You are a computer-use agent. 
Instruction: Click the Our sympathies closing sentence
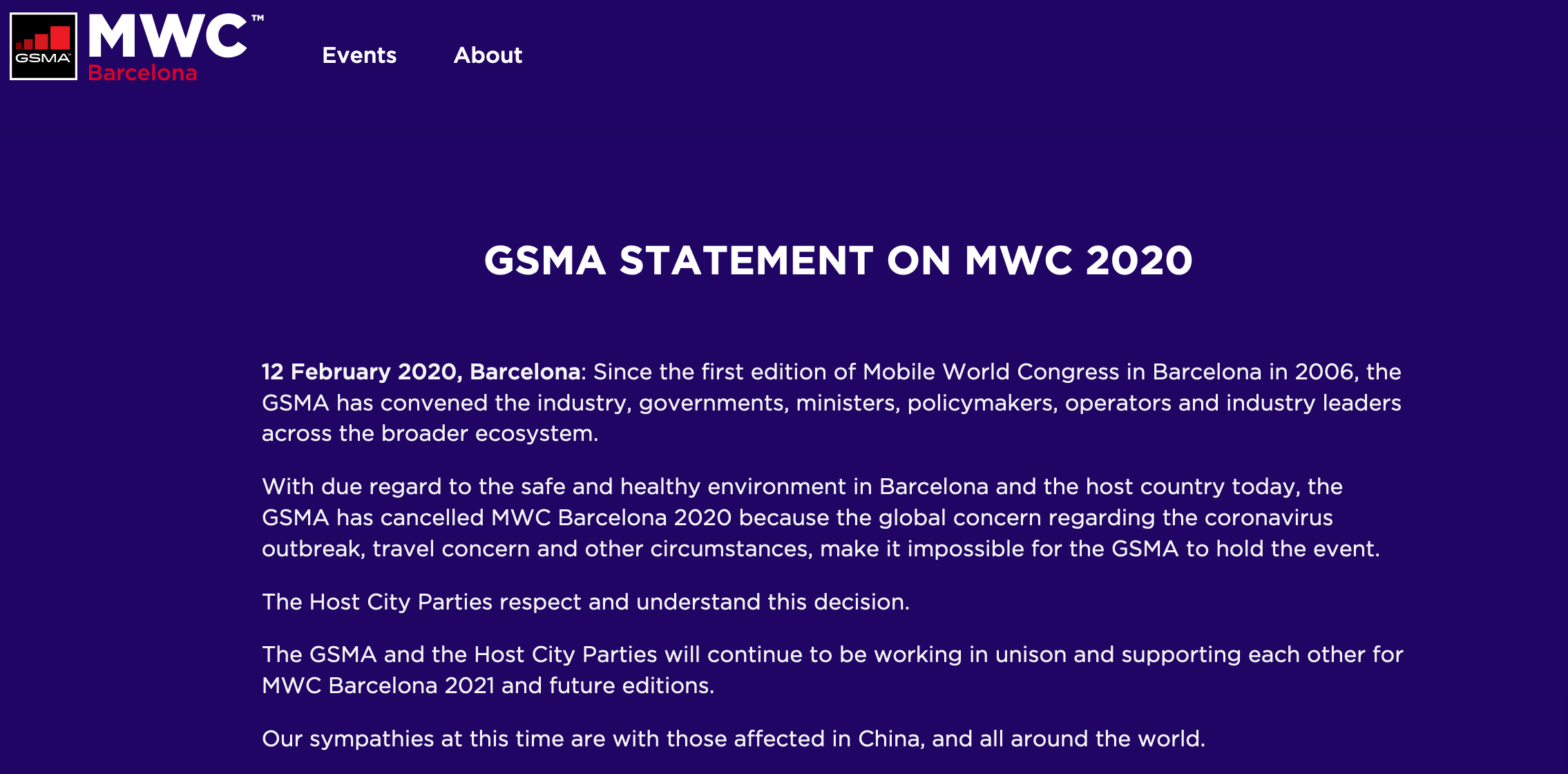tap(734, 739)
